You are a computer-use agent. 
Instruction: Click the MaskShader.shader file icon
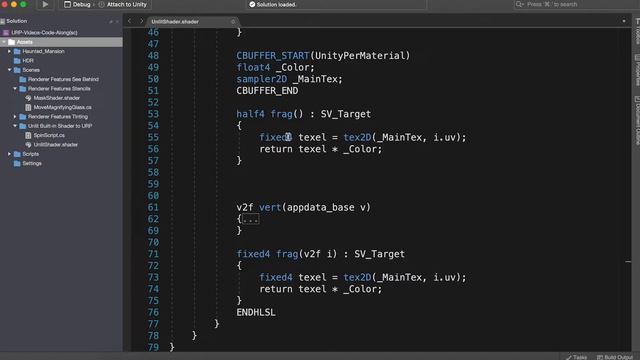[28, 98]
